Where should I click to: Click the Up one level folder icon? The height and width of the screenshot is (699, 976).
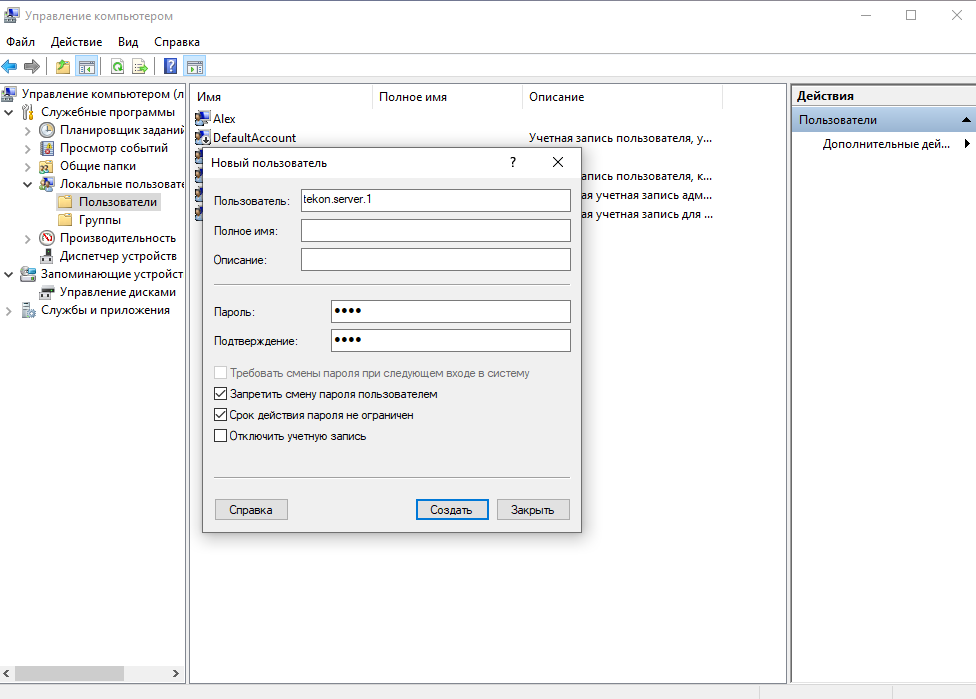(x=63, y=67)
